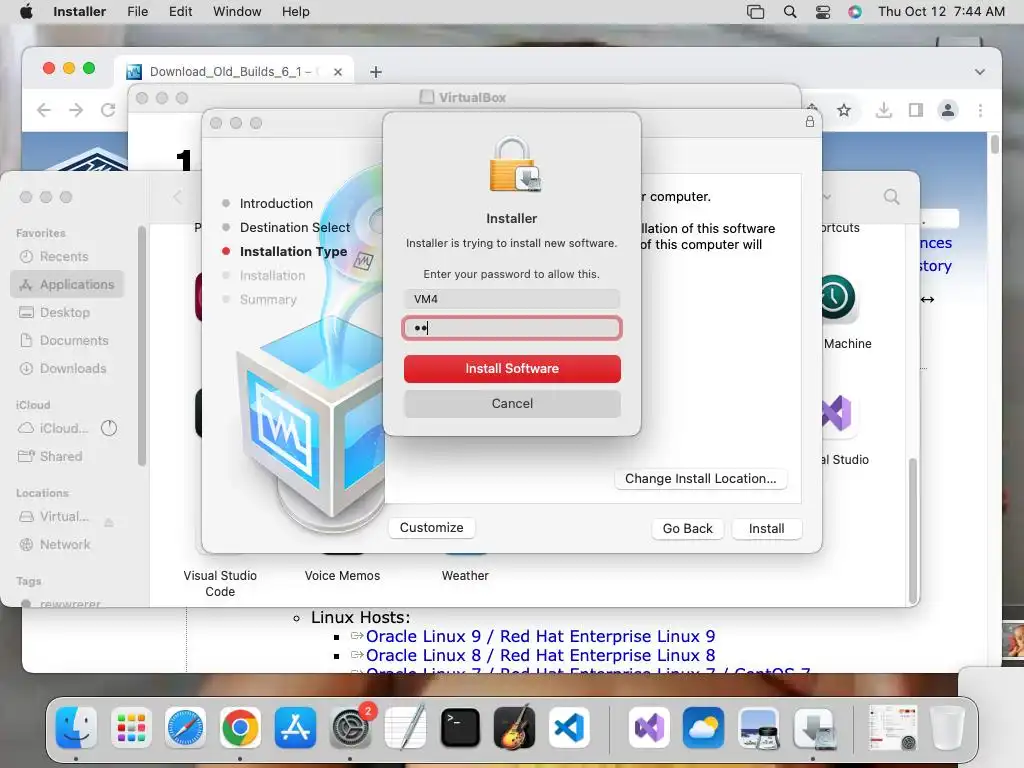This screenshot has width=1024, height=768.
Task: Click the Siri icon in the menu bar
Action: pos(855,12)
